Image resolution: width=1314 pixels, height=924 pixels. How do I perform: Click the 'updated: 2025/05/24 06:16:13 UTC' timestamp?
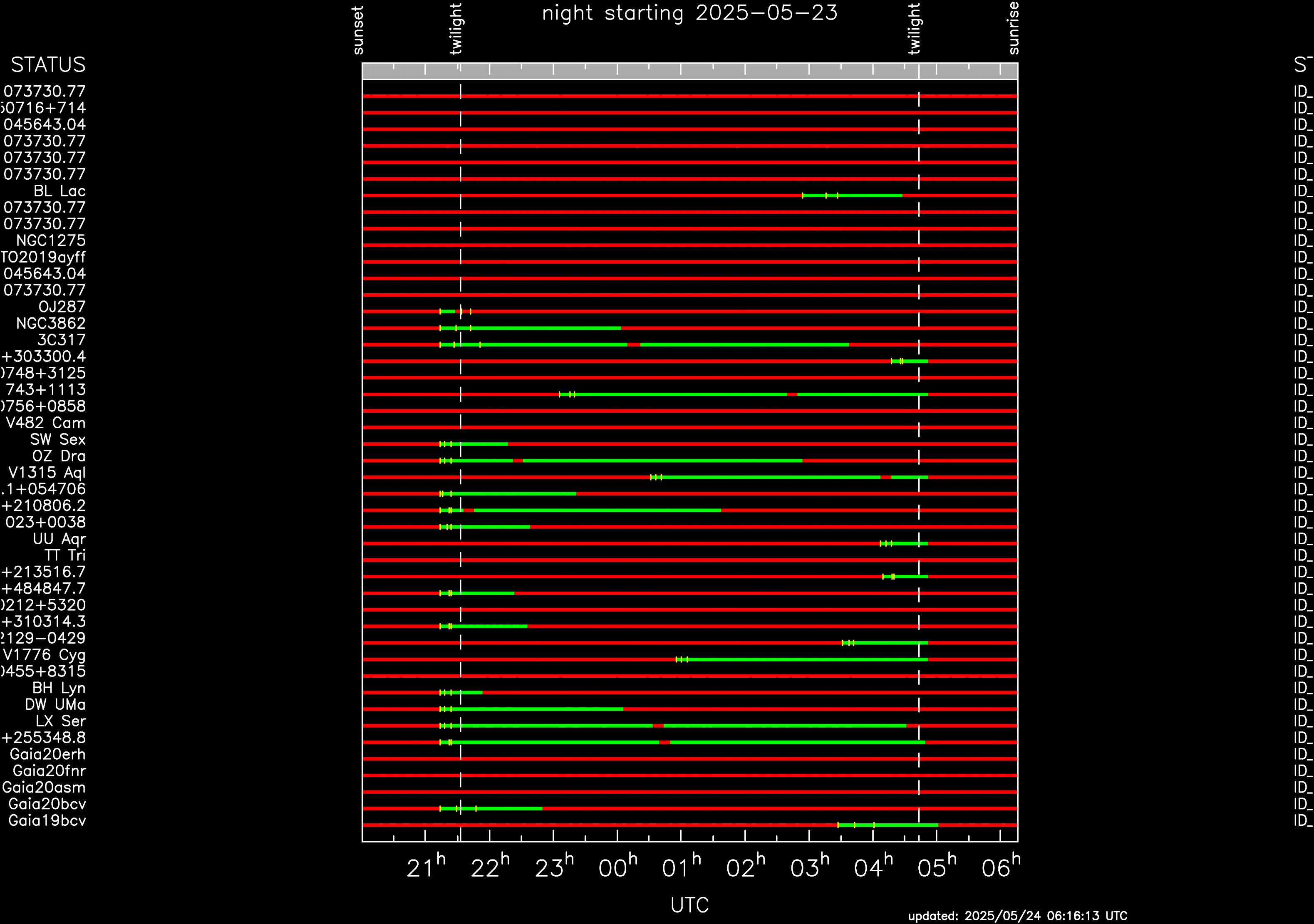tap(1018, 916)
